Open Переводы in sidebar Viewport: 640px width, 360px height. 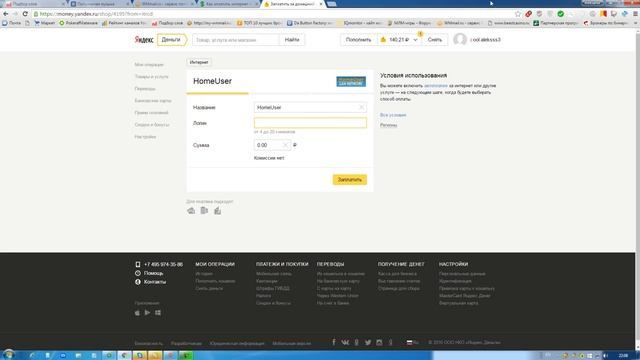(145, 89)
